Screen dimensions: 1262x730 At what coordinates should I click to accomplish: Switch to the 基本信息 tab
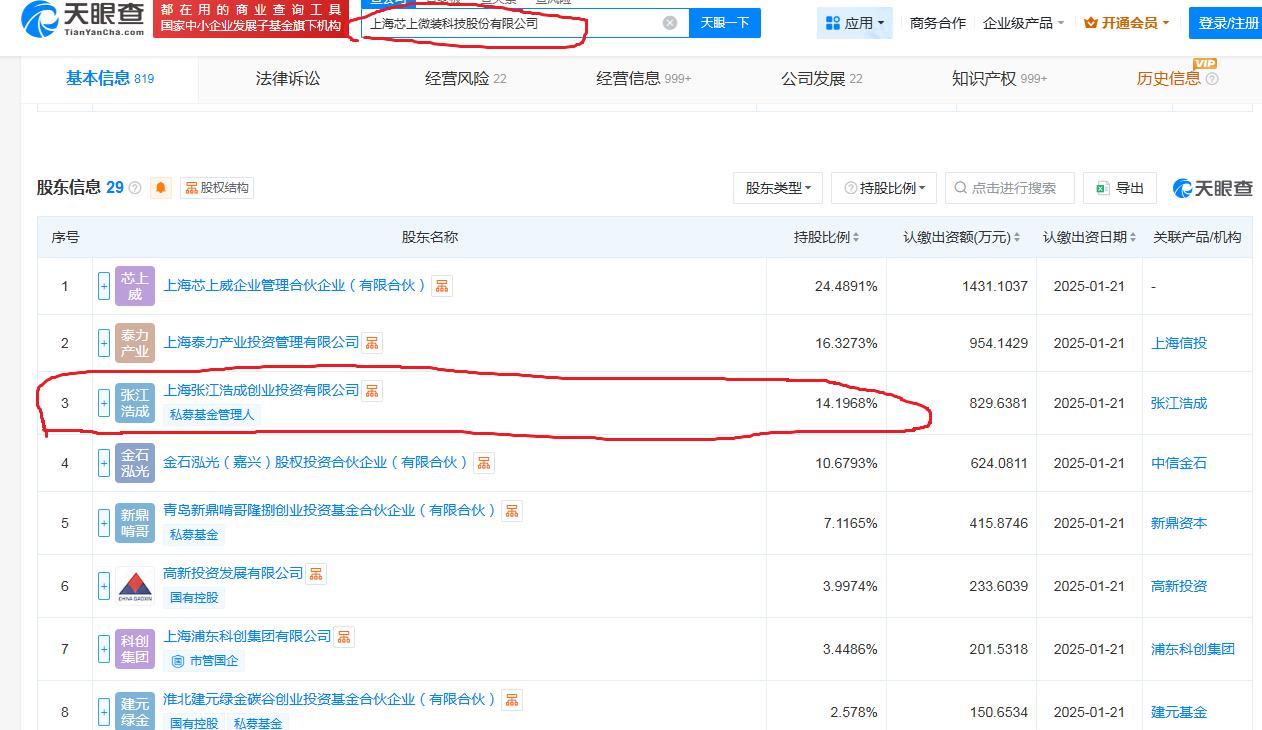pos(110,78)
